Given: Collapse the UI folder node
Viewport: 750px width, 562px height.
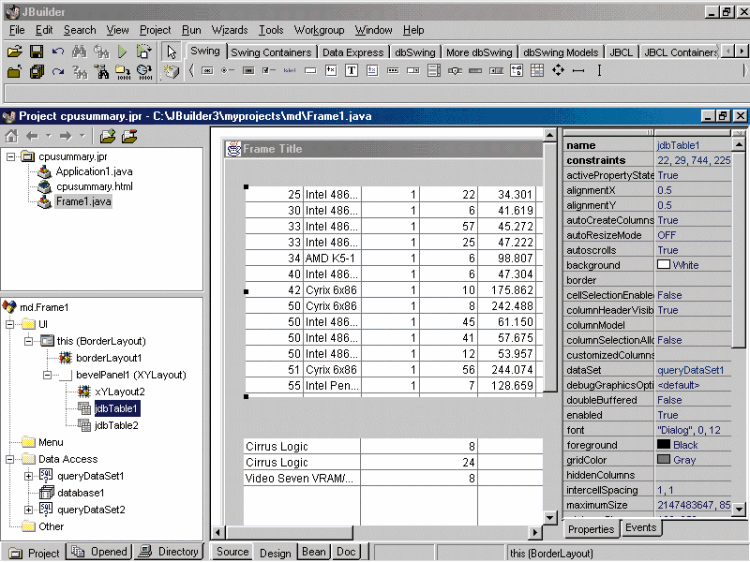Looking at the screenshot, I should click(x=10, y=324).
